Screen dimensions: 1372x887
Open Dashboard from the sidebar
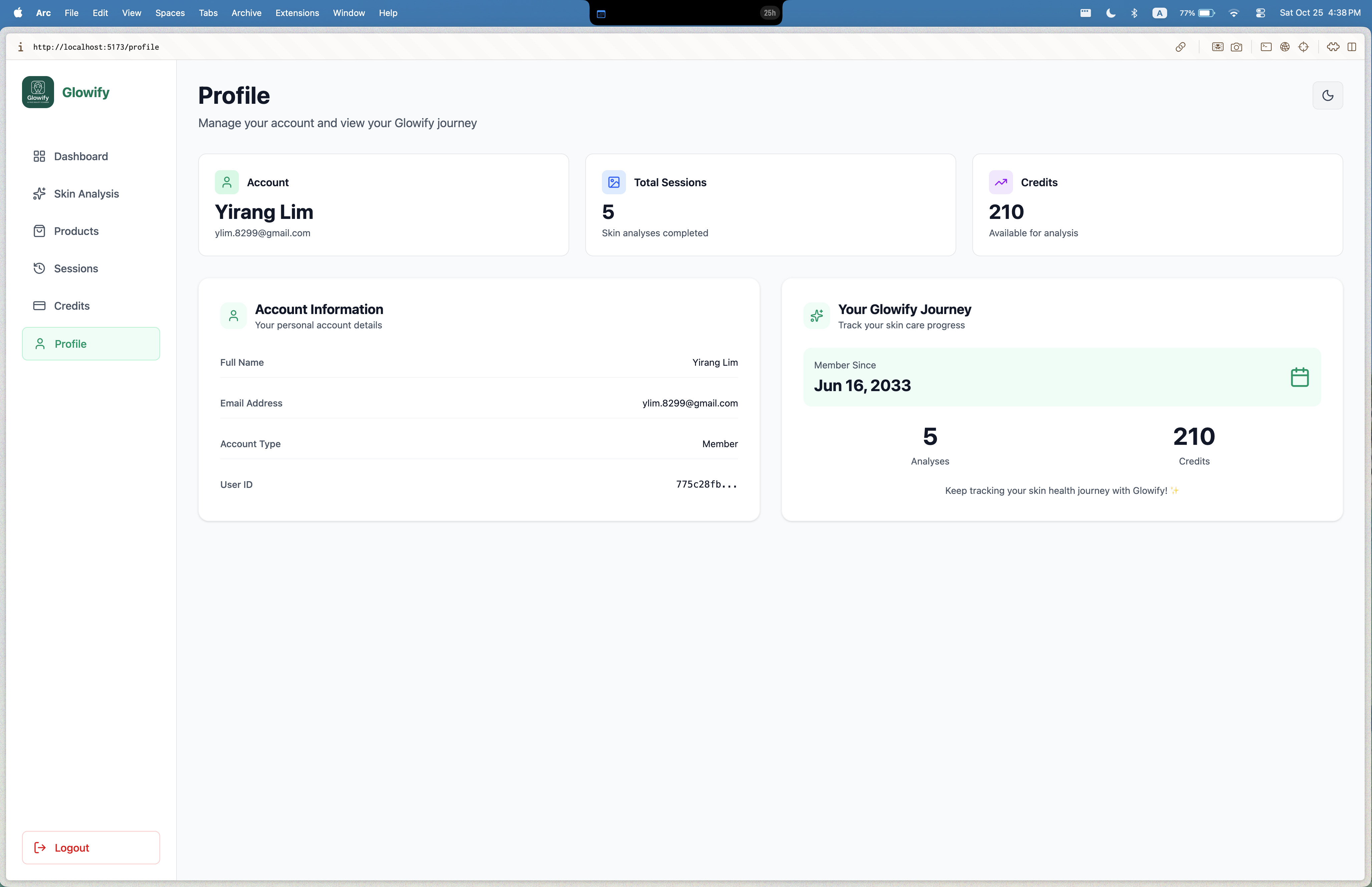click(81, 157)
